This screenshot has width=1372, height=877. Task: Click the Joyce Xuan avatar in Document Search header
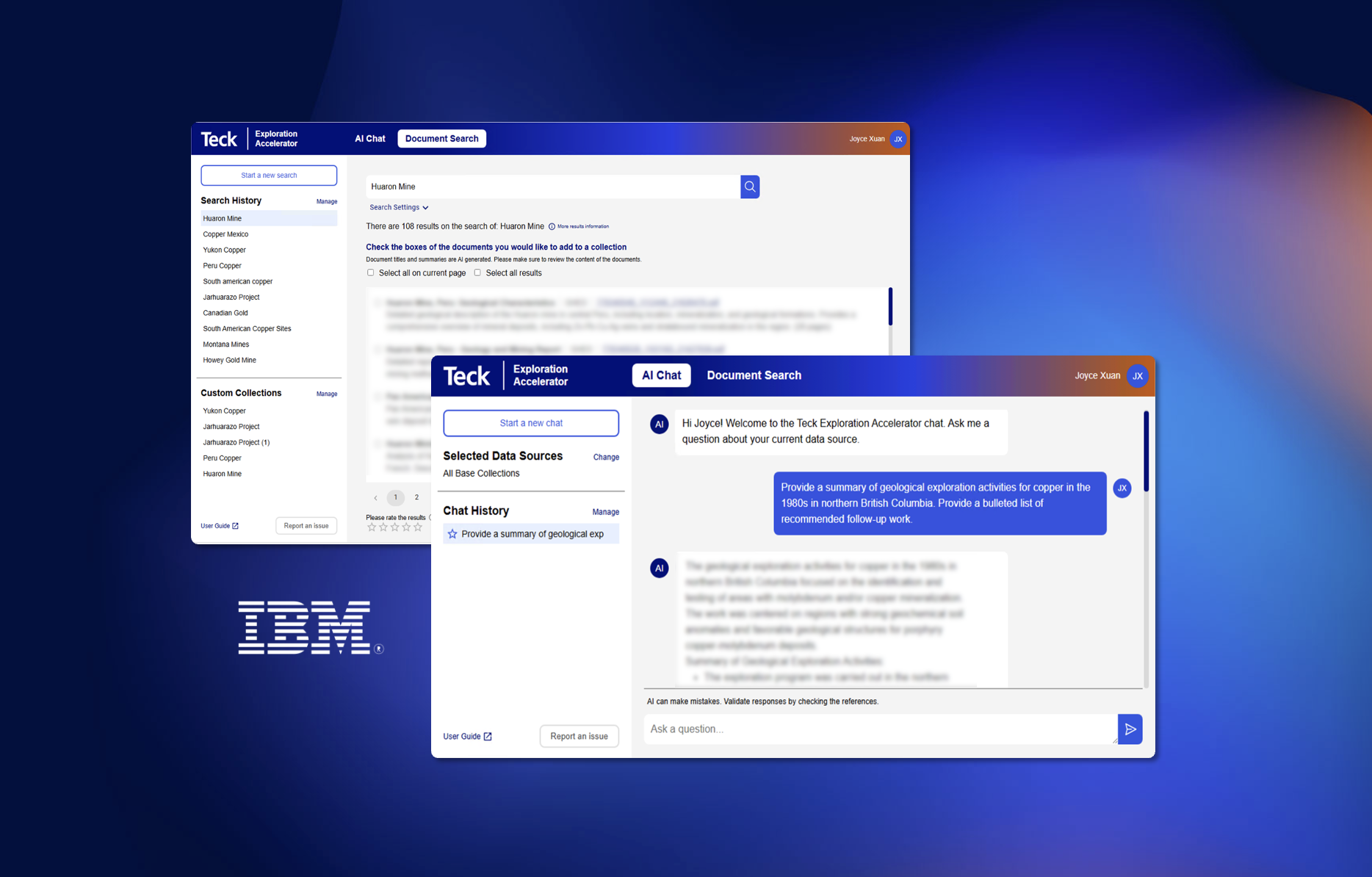point(898,139)
